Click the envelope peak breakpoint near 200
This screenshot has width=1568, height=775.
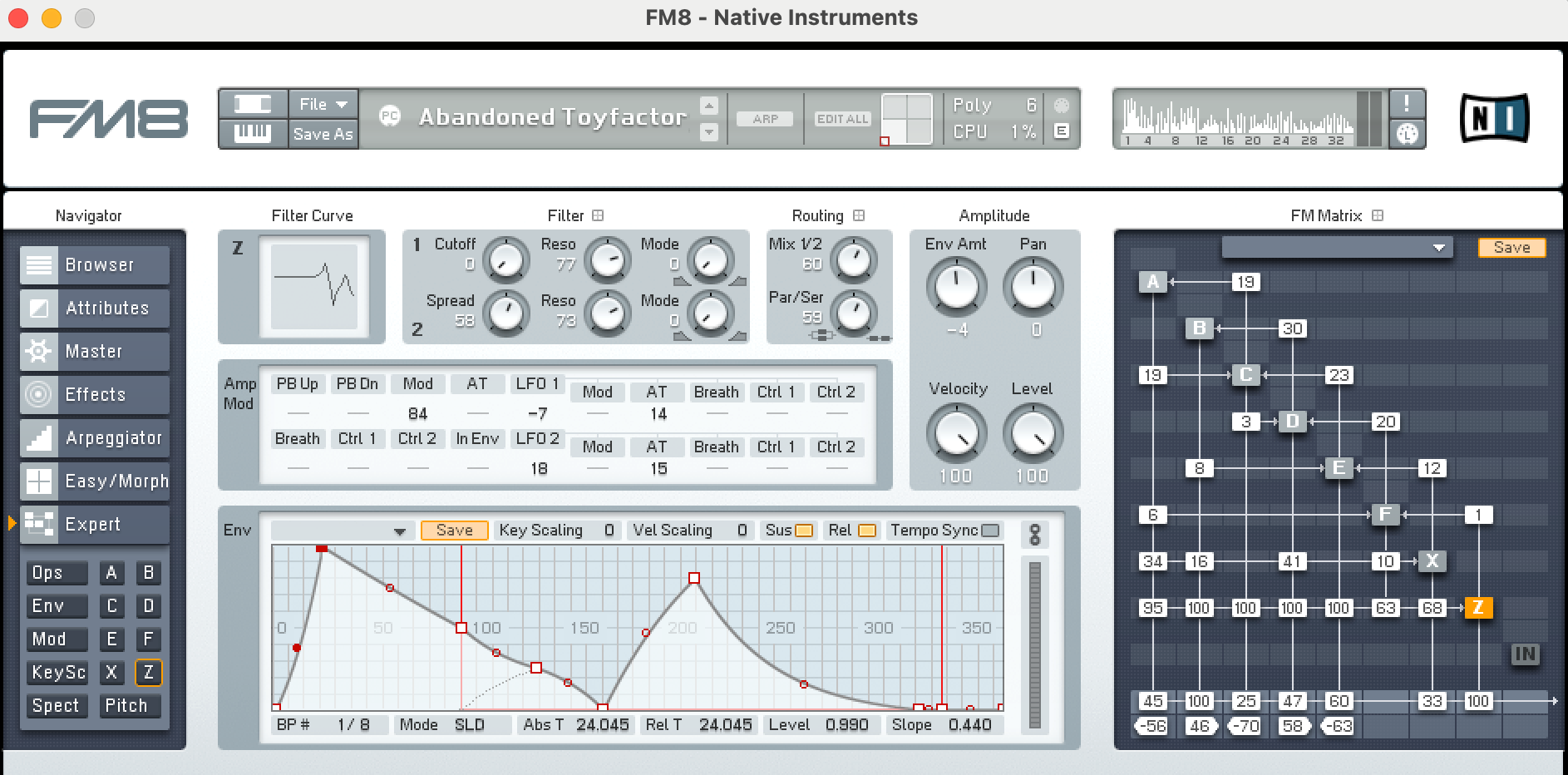coord(694,578)
